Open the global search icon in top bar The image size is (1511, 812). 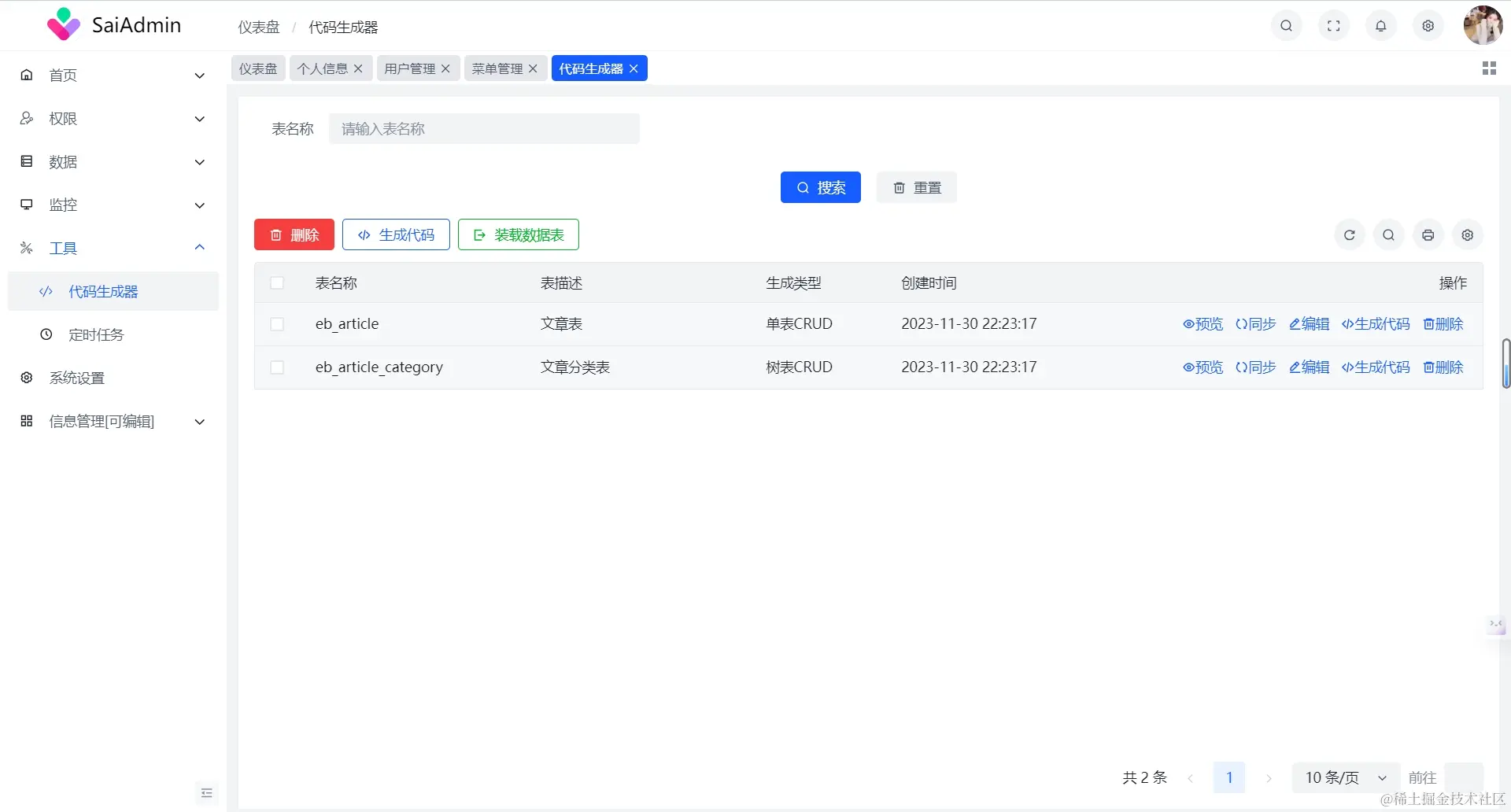[x=1286, y=25]
